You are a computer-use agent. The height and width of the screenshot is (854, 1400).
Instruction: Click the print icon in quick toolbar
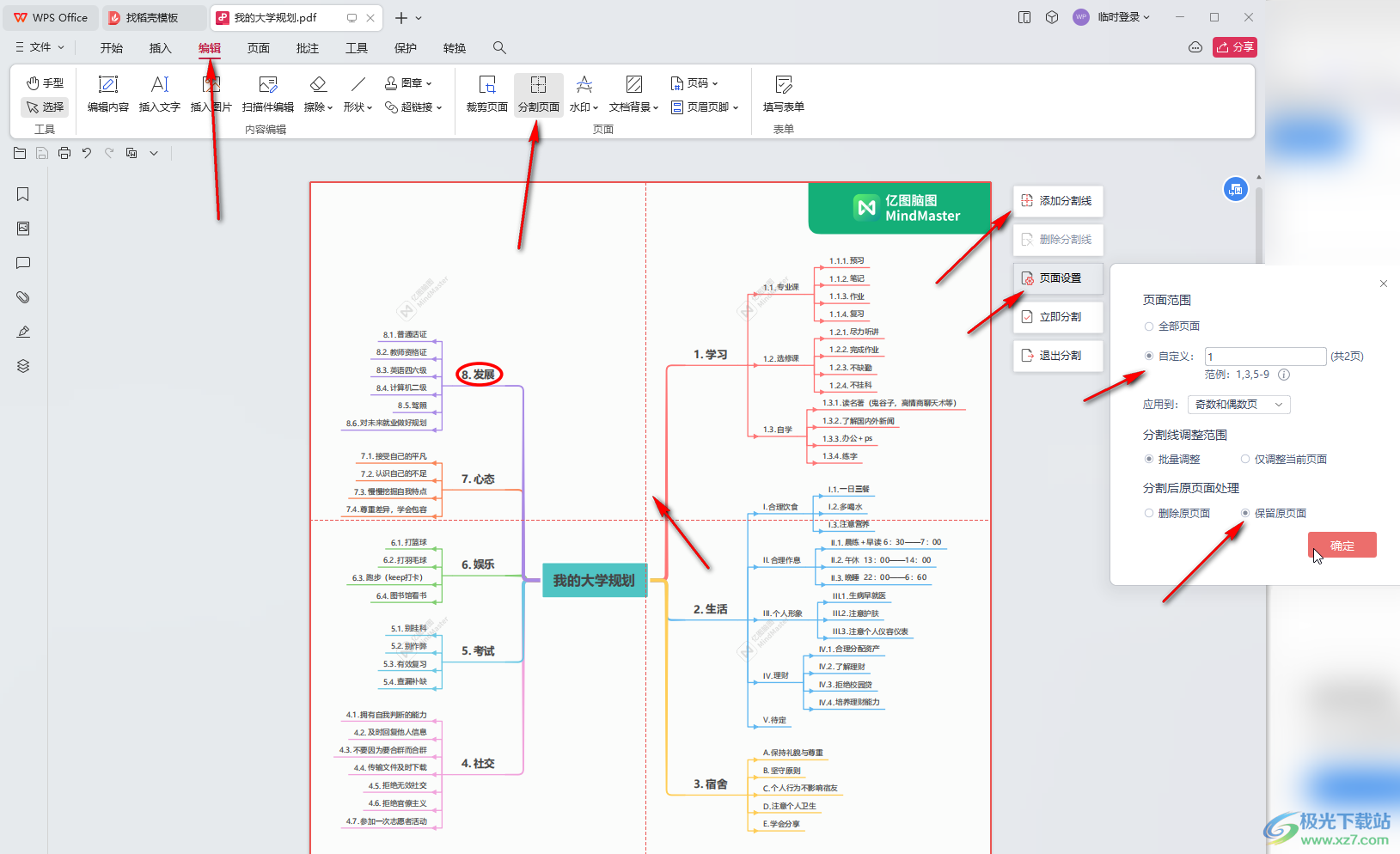point(64,153)
